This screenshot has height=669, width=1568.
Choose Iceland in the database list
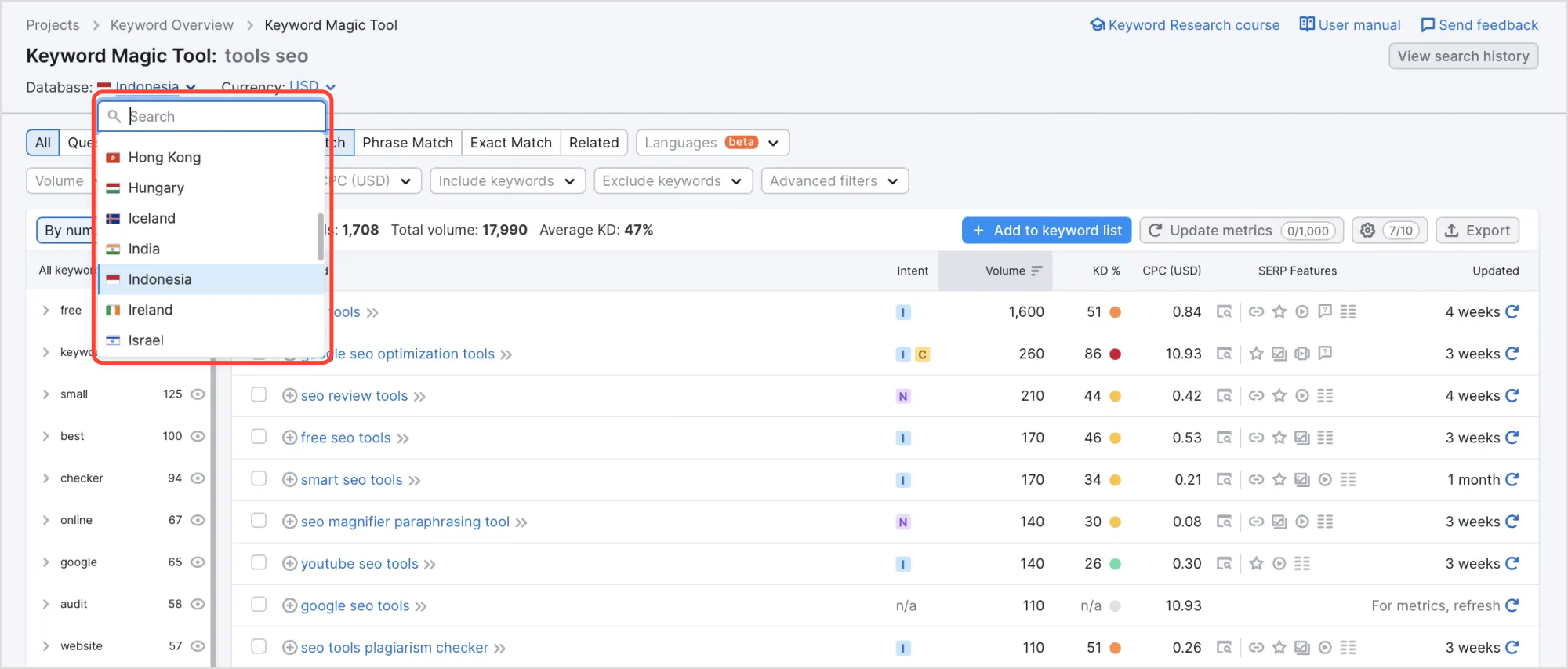coord(212,219)
